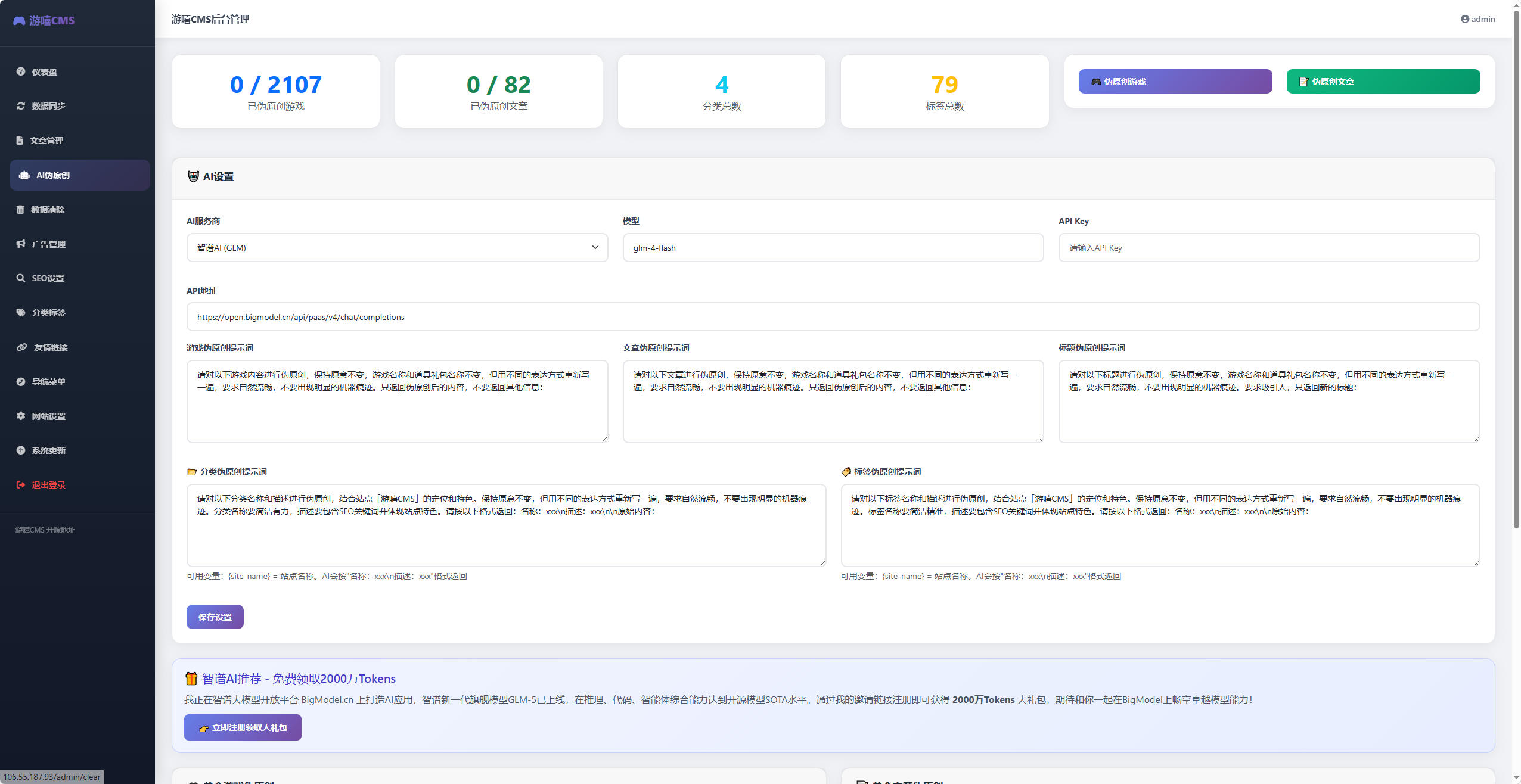The width and height of the screenshot is (1521, 784).
Task: Open the AI服务商 dropdown
Action: click(x=397, y=248)
